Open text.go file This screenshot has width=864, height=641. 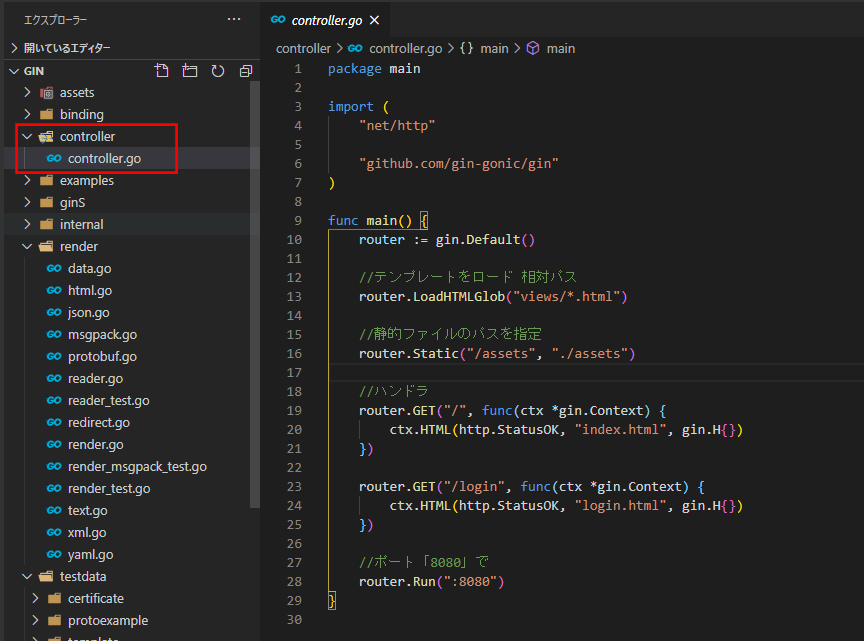click(x=88, y=511)
